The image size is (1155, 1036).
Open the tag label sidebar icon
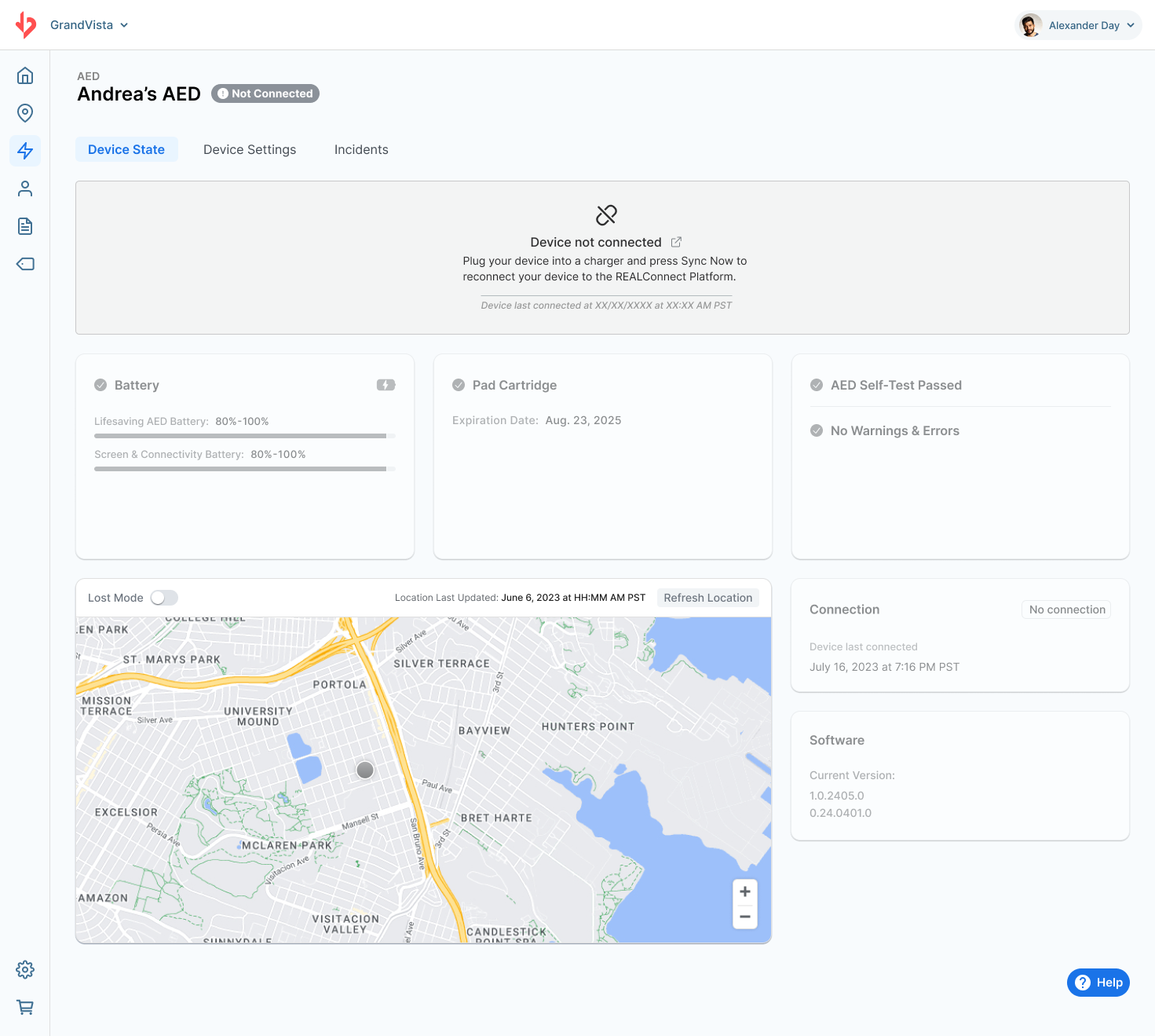coord(25,264)
